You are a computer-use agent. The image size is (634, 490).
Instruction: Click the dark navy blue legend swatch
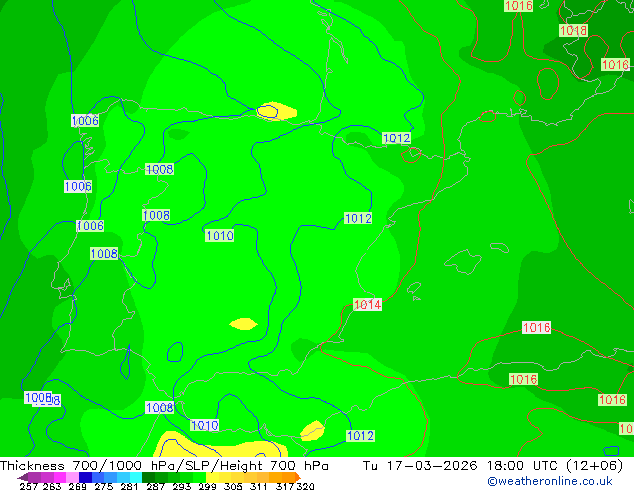pos(85,477)
